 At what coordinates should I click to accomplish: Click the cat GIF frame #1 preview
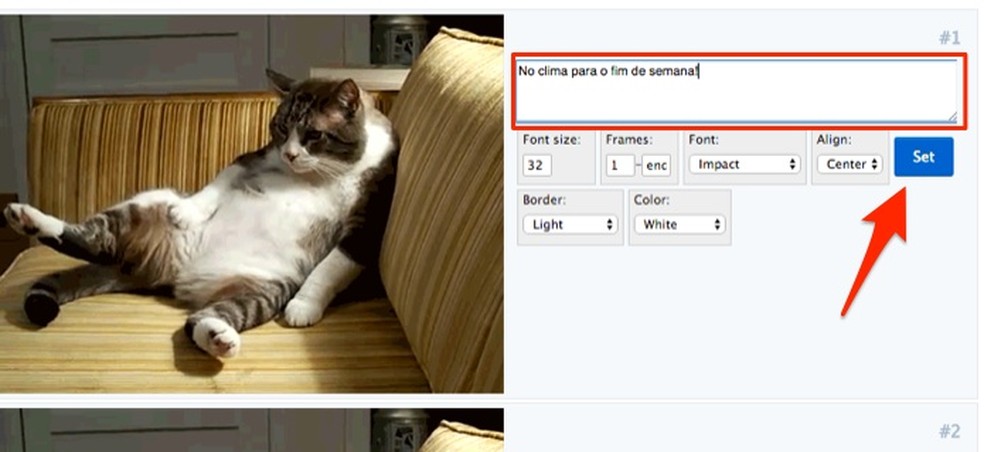click(251, 204)
